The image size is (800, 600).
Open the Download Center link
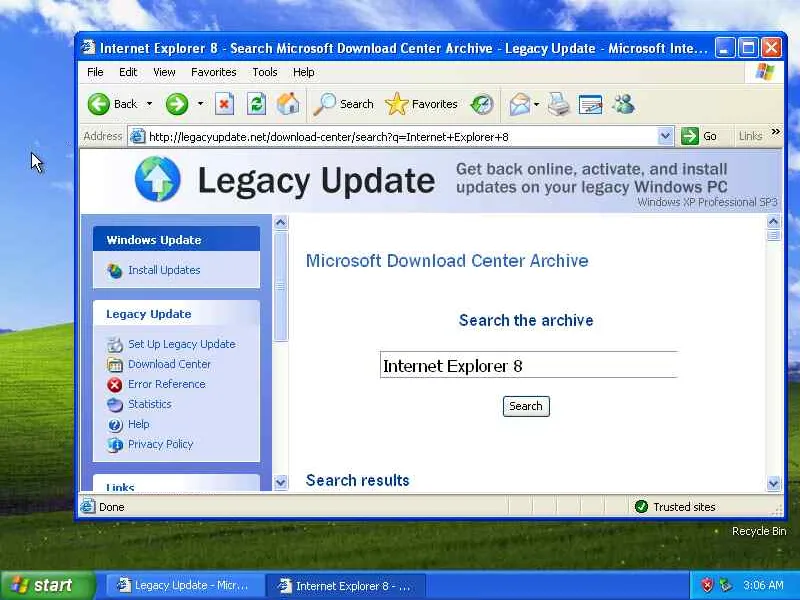(169, 364)
